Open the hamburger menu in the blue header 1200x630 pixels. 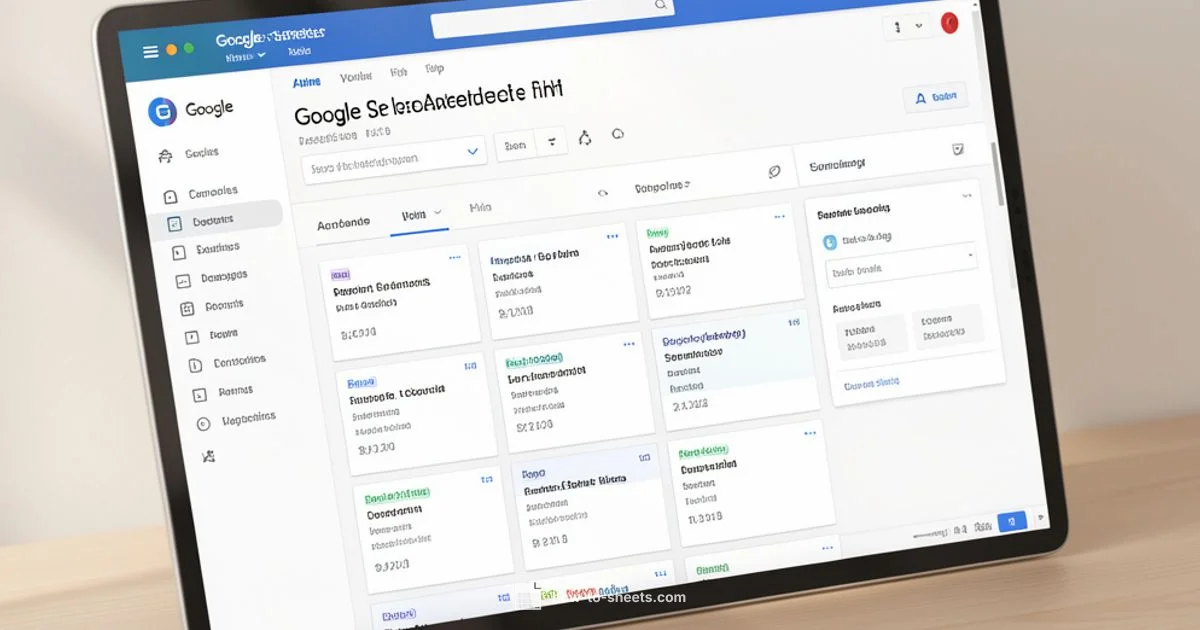point(151,52)
